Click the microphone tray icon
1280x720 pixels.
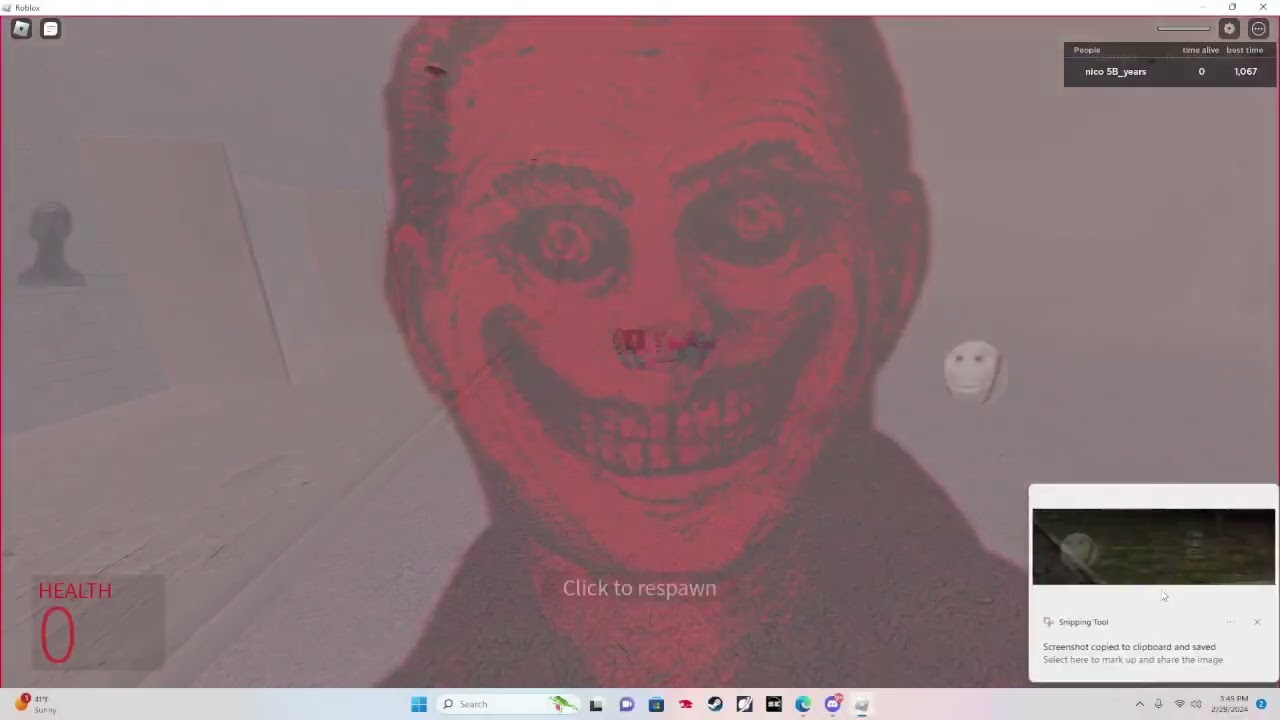click(x=1158, y=704)
